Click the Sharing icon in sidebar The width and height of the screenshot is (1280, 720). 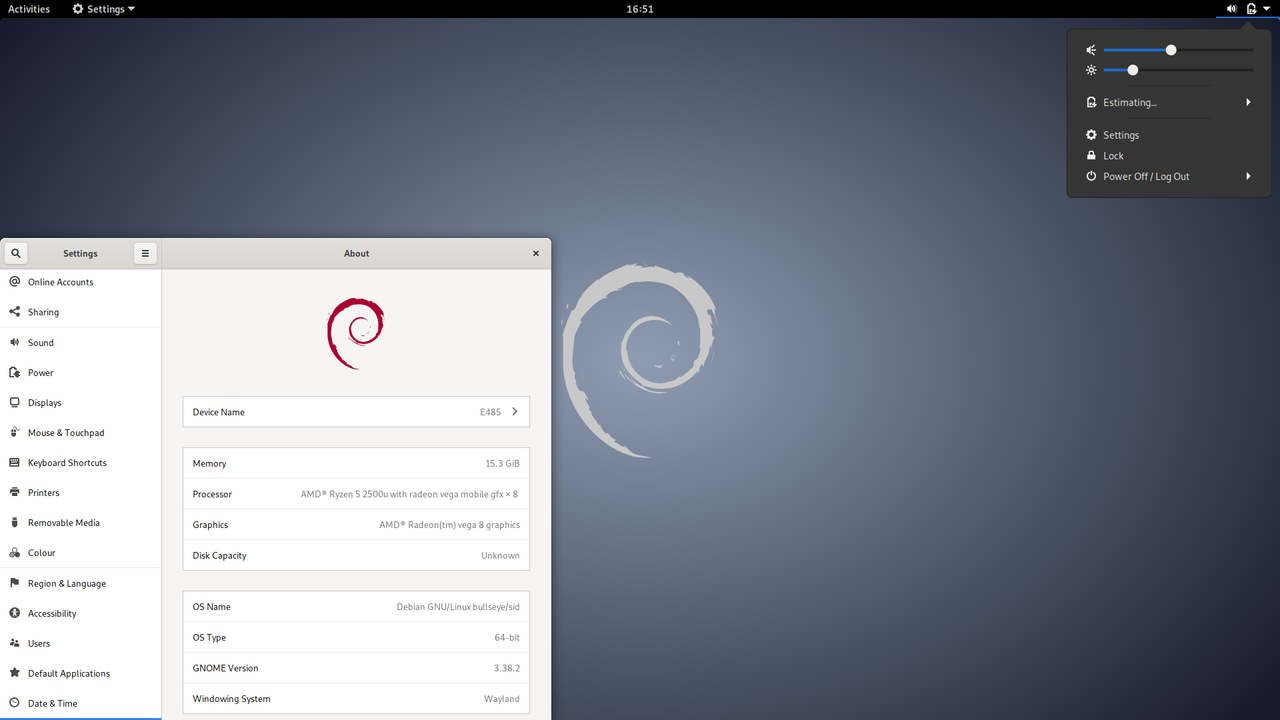14,312
